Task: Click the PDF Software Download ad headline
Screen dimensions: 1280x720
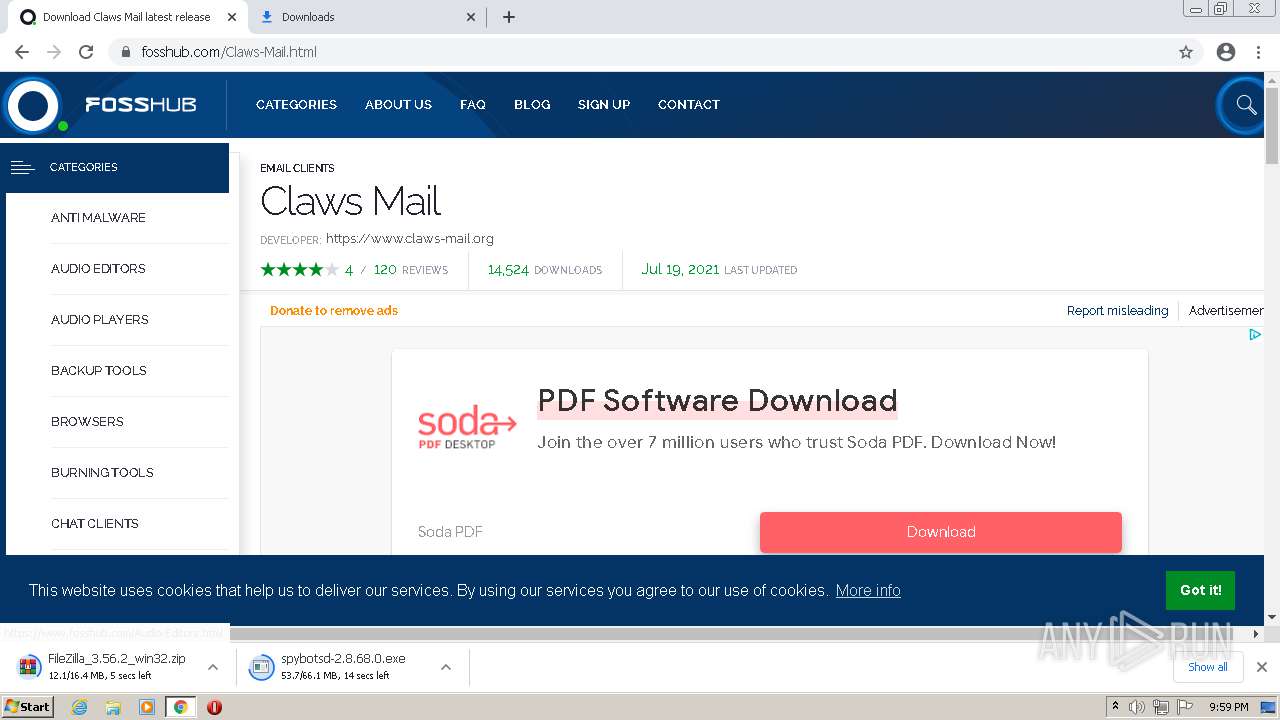Action: tap(717, 401)
